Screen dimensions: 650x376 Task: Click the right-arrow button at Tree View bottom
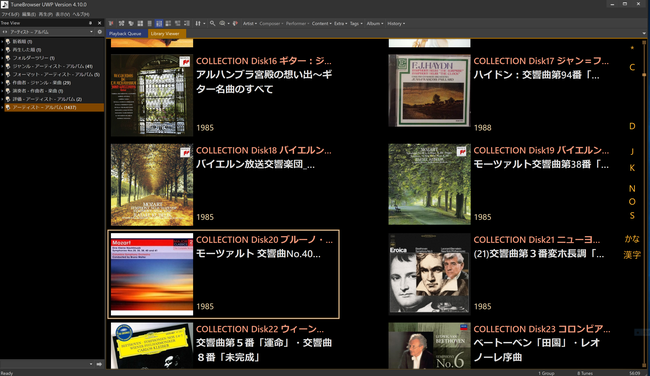click(99, 364)
